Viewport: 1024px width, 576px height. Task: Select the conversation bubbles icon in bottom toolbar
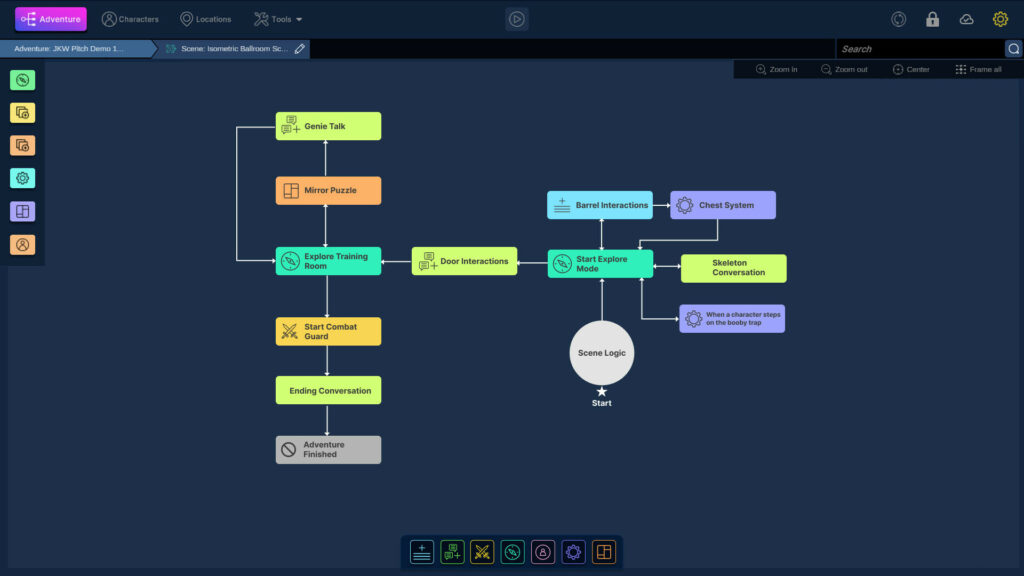pos(452,552)
